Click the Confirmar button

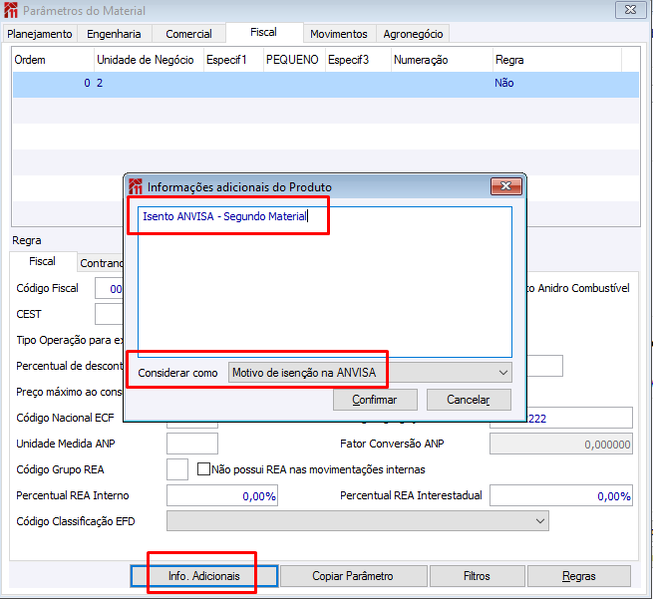coord(375,400)
